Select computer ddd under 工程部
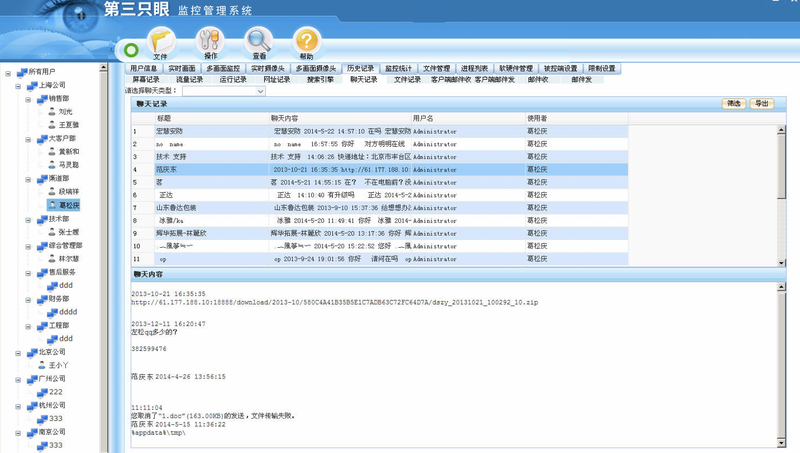This screenshot has width=800, height=453. (60, 338)
